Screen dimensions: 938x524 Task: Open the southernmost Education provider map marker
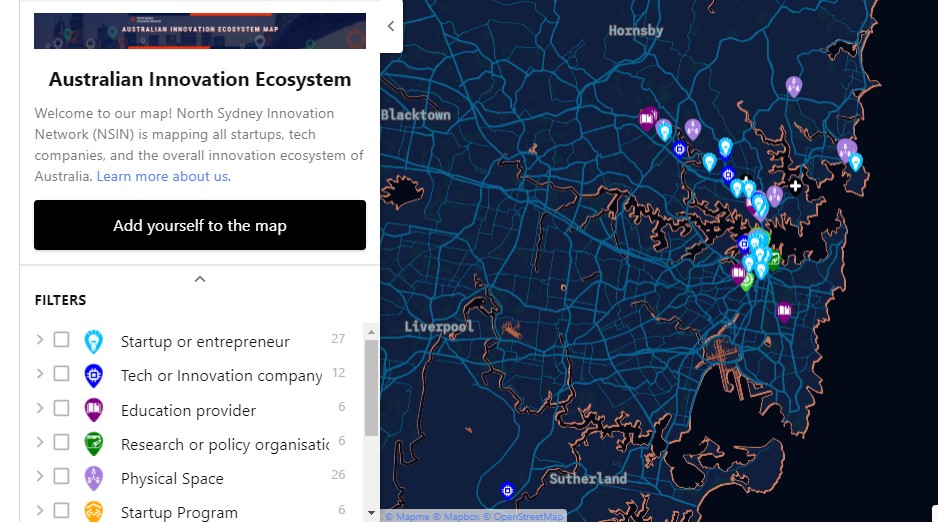[x=784, y=311]
